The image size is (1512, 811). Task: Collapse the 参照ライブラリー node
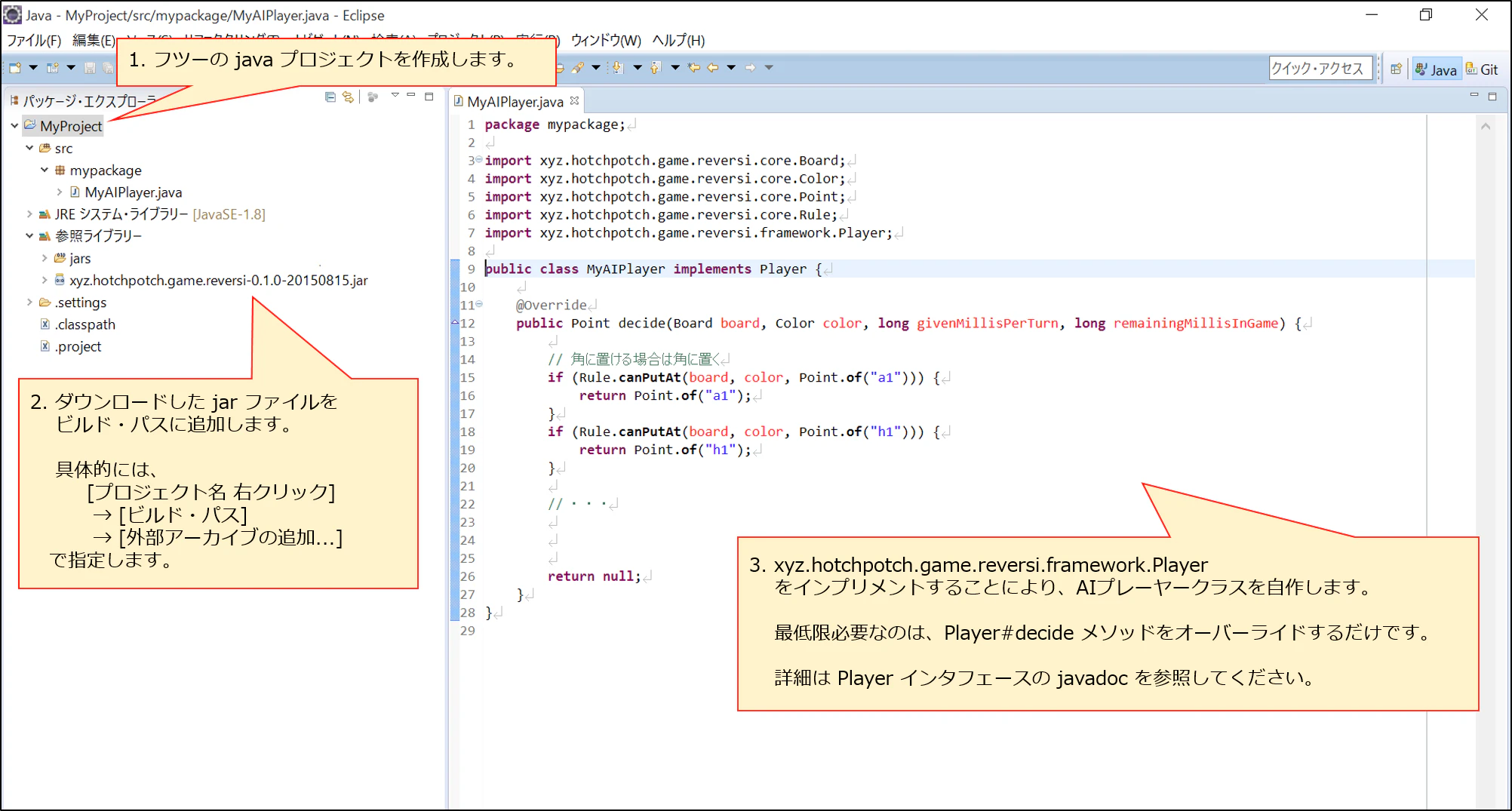29,236
